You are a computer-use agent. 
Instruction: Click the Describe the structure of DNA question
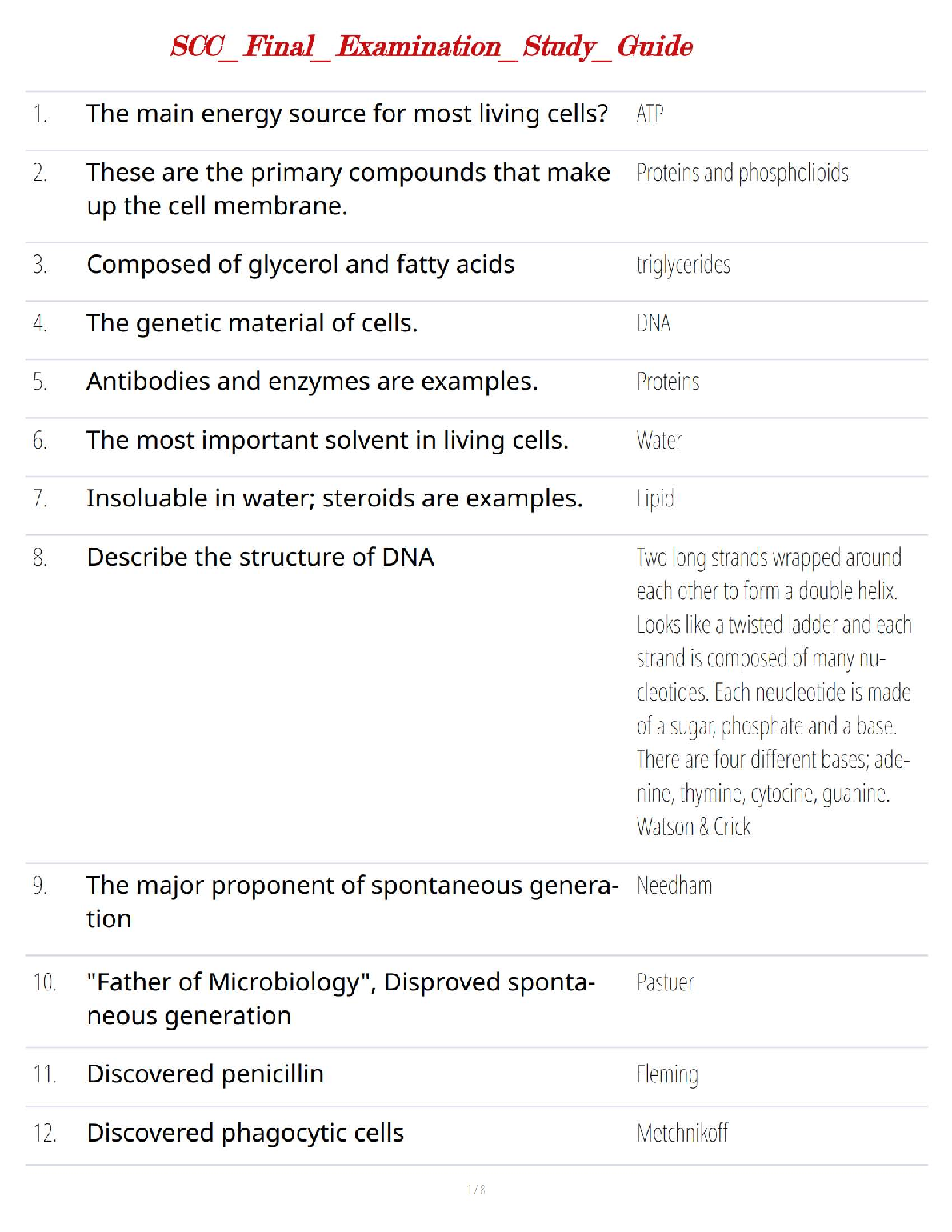point(260,557)
